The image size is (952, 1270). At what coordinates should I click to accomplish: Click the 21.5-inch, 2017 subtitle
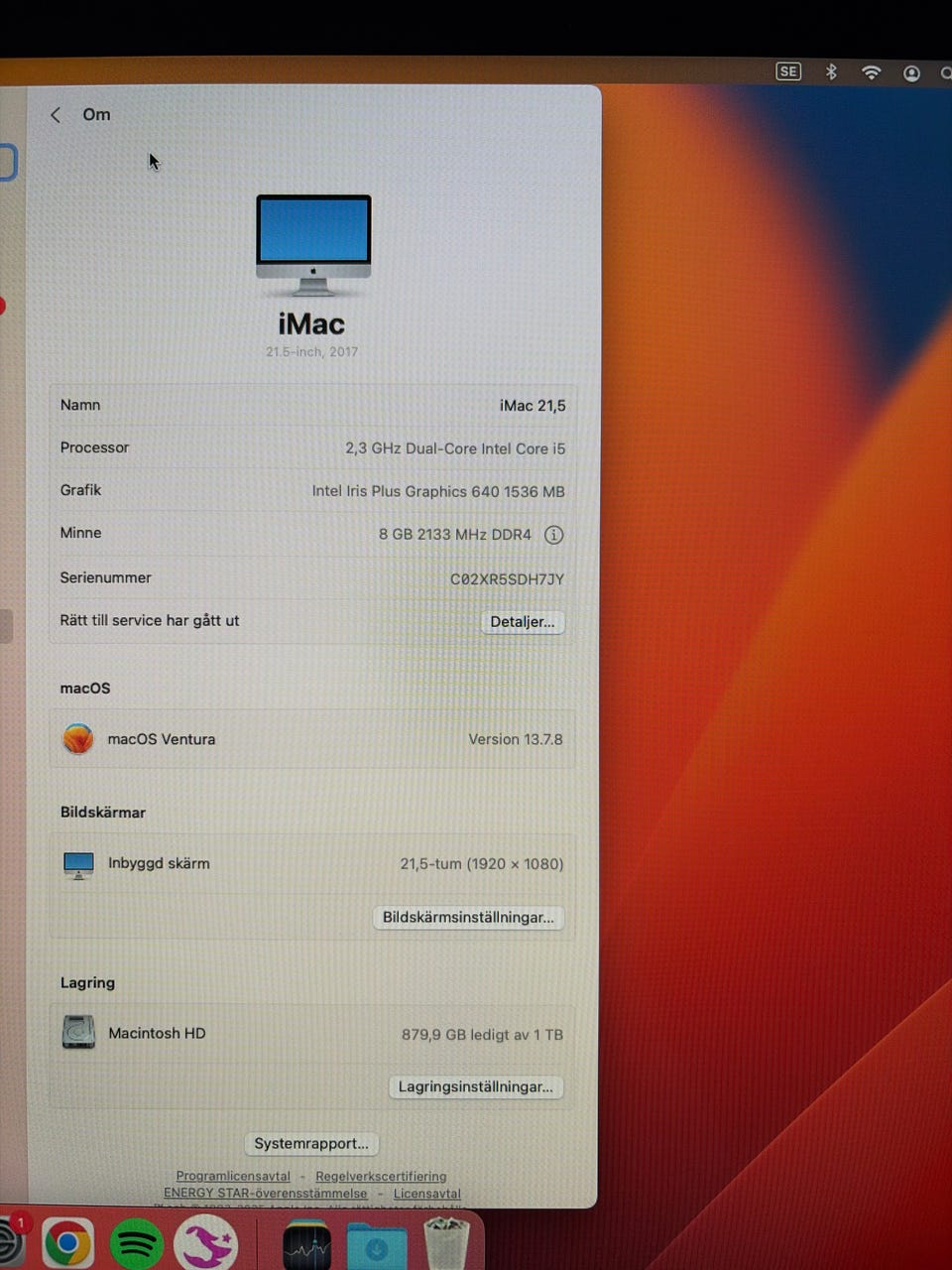311,352
